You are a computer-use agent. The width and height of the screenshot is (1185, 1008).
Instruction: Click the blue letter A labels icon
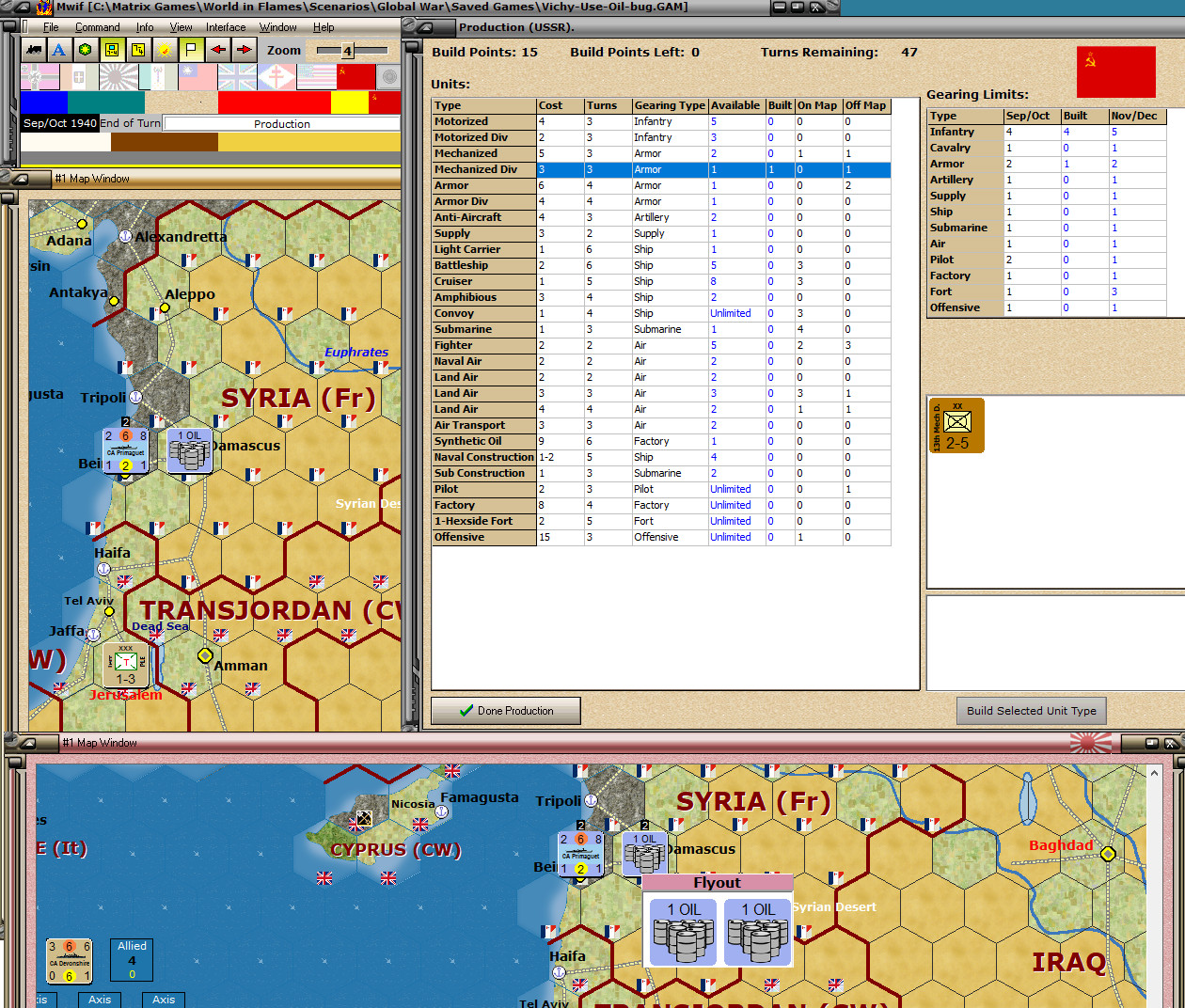click(58, 49)
